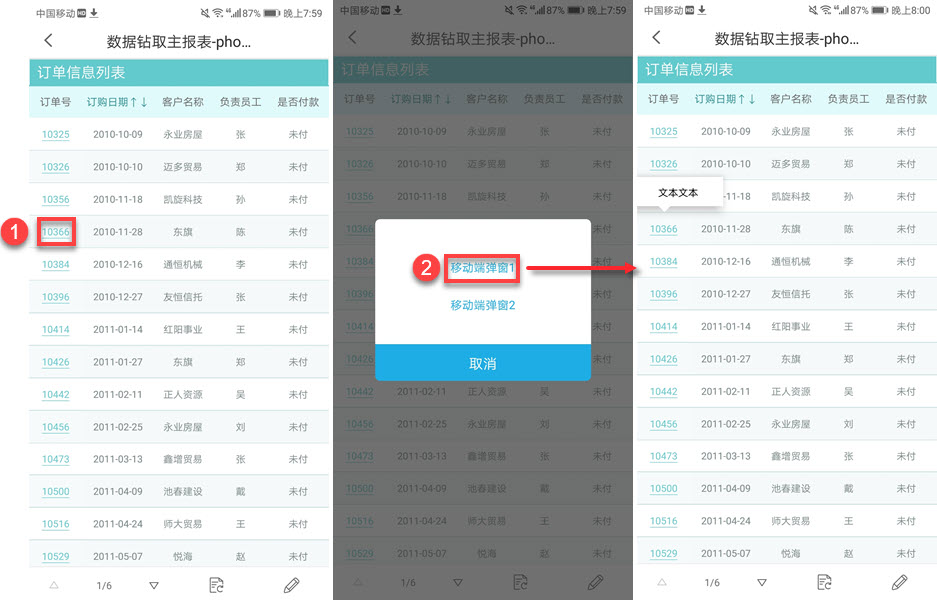Go to next page using left screen's down triangle

(x=154, y=586)
